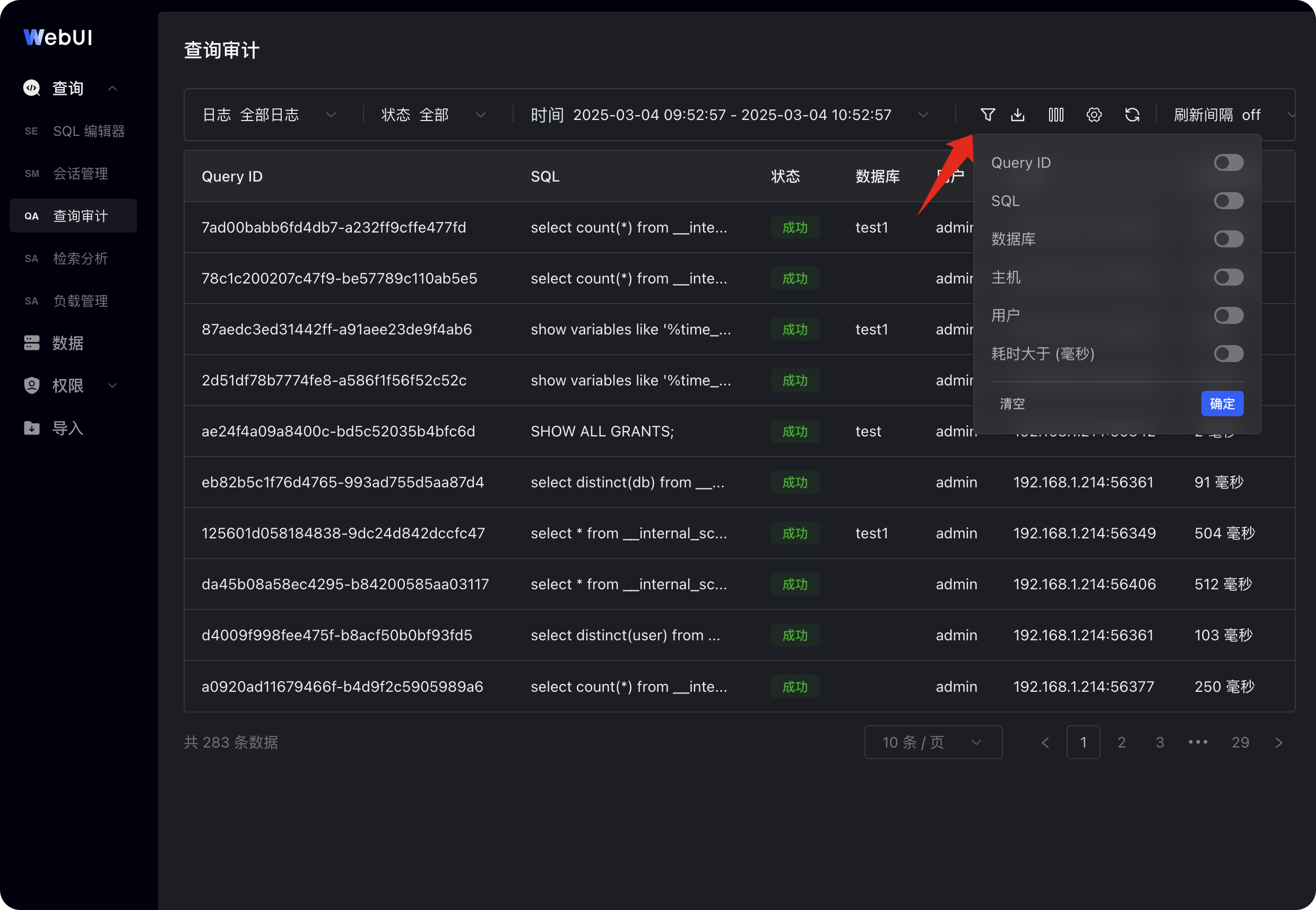Click 成功 status tag in ae24f4a09a8400c row

click(x=794, y=431)
